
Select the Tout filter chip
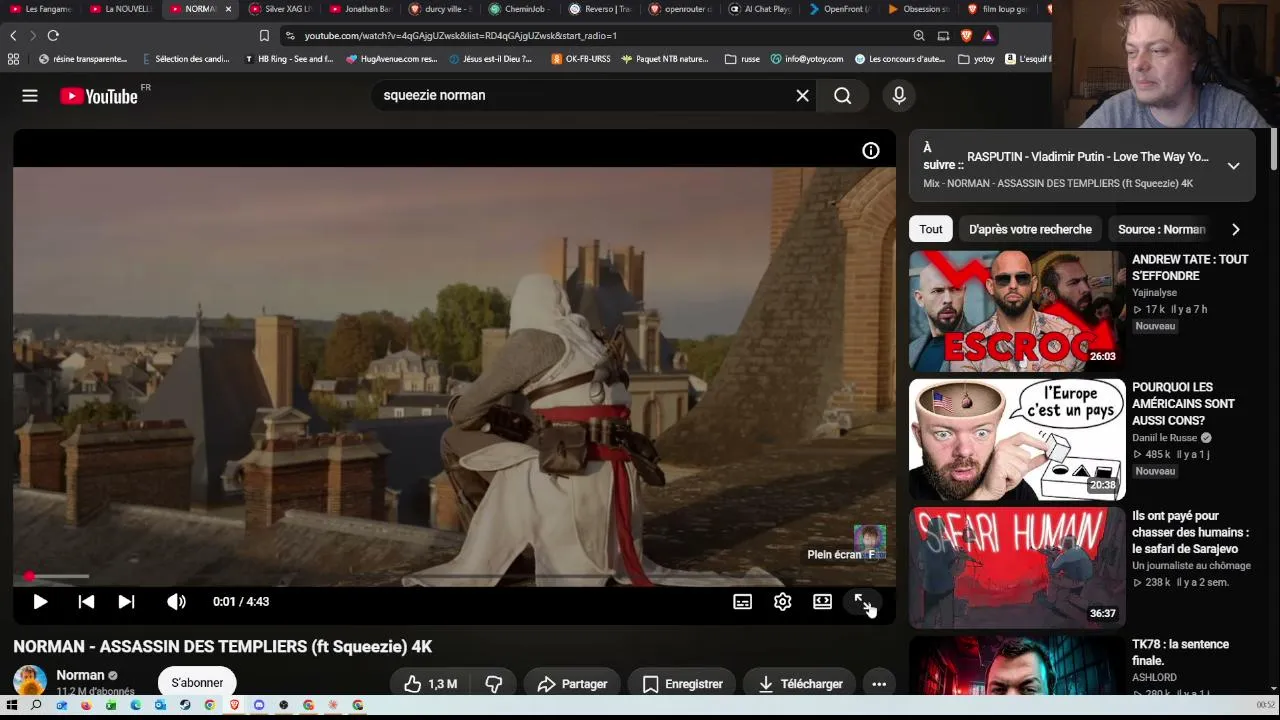click(x=931, y=229)
